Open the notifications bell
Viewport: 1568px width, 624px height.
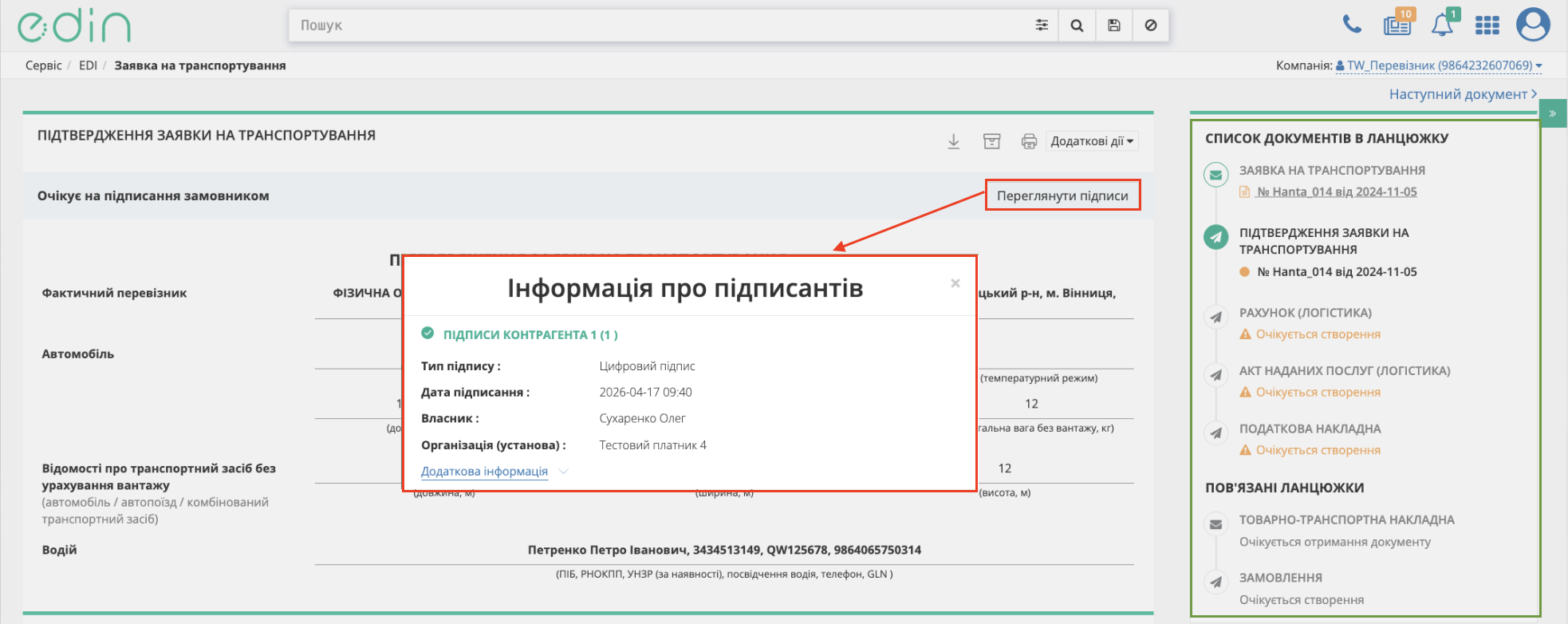[1442, 26]
